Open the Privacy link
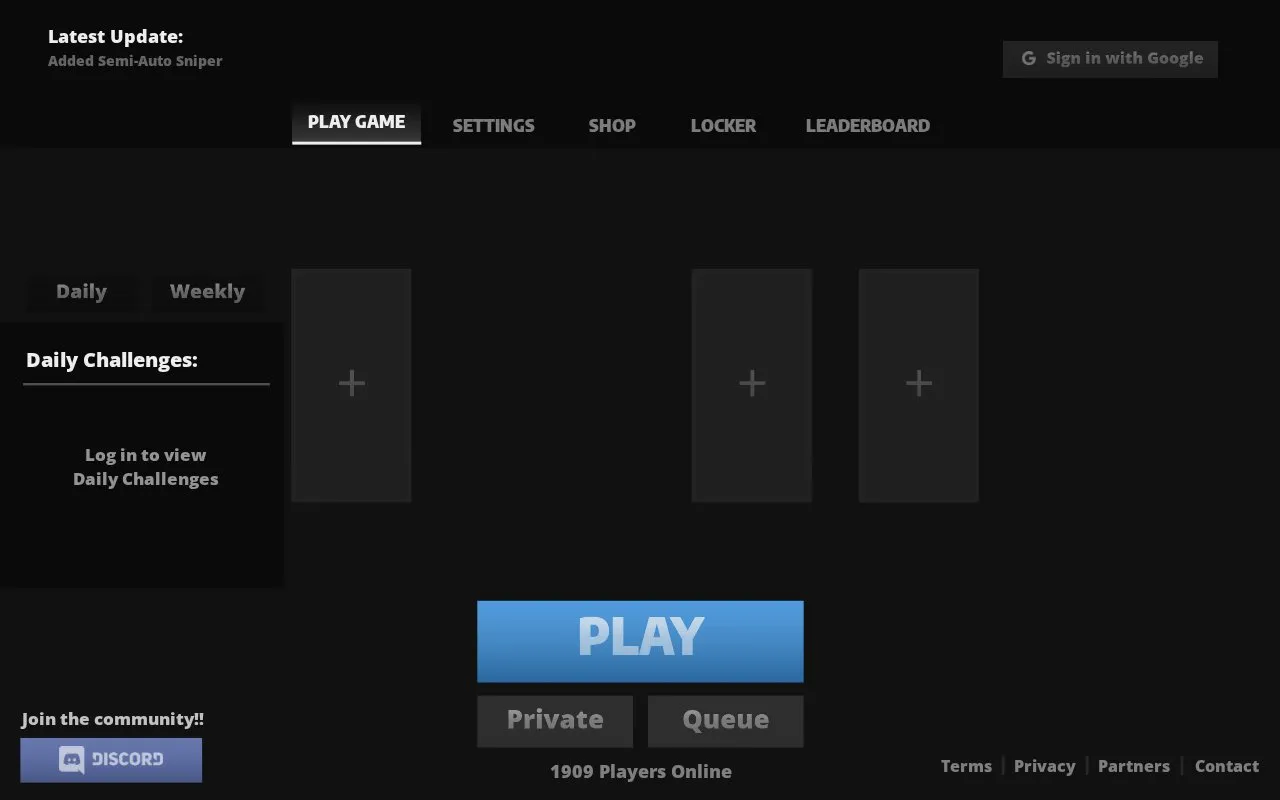The width and height of the screenshot is (1280, 800). 1045,766
